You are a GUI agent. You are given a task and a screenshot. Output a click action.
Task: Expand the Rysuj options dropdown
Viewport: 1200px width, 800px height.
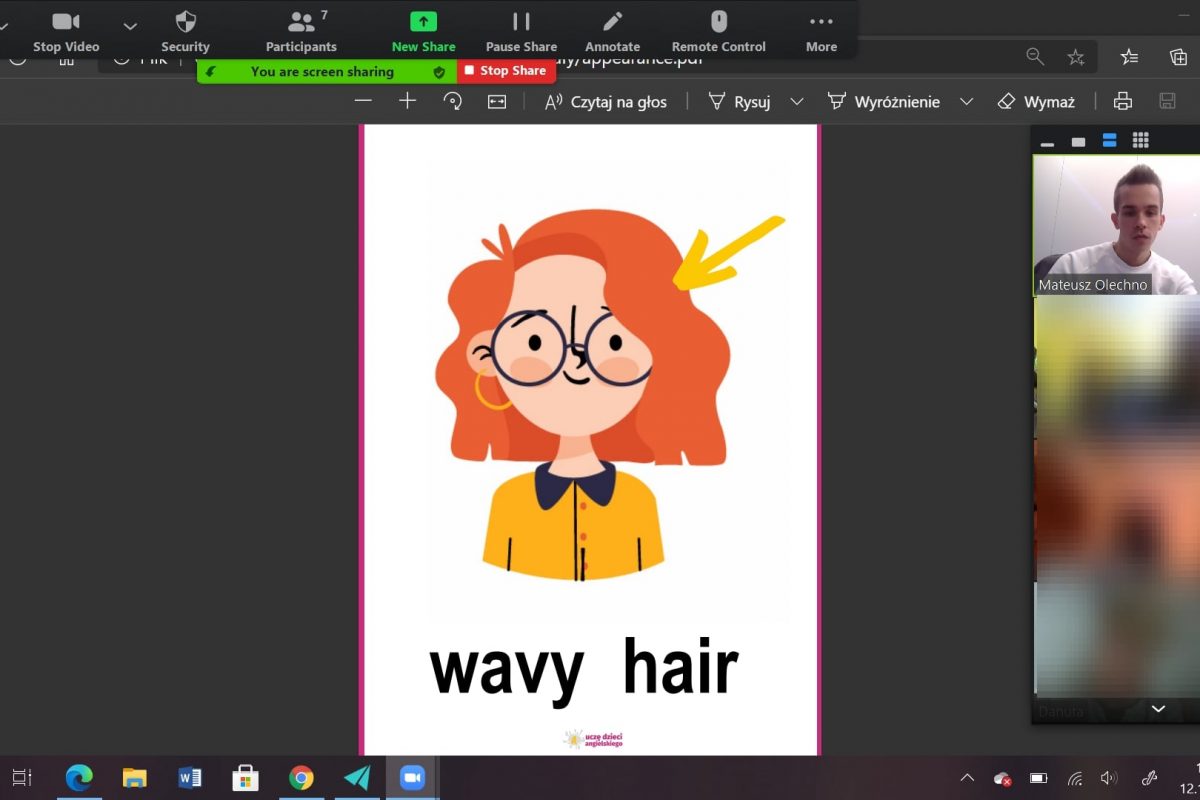coord(797,101)
